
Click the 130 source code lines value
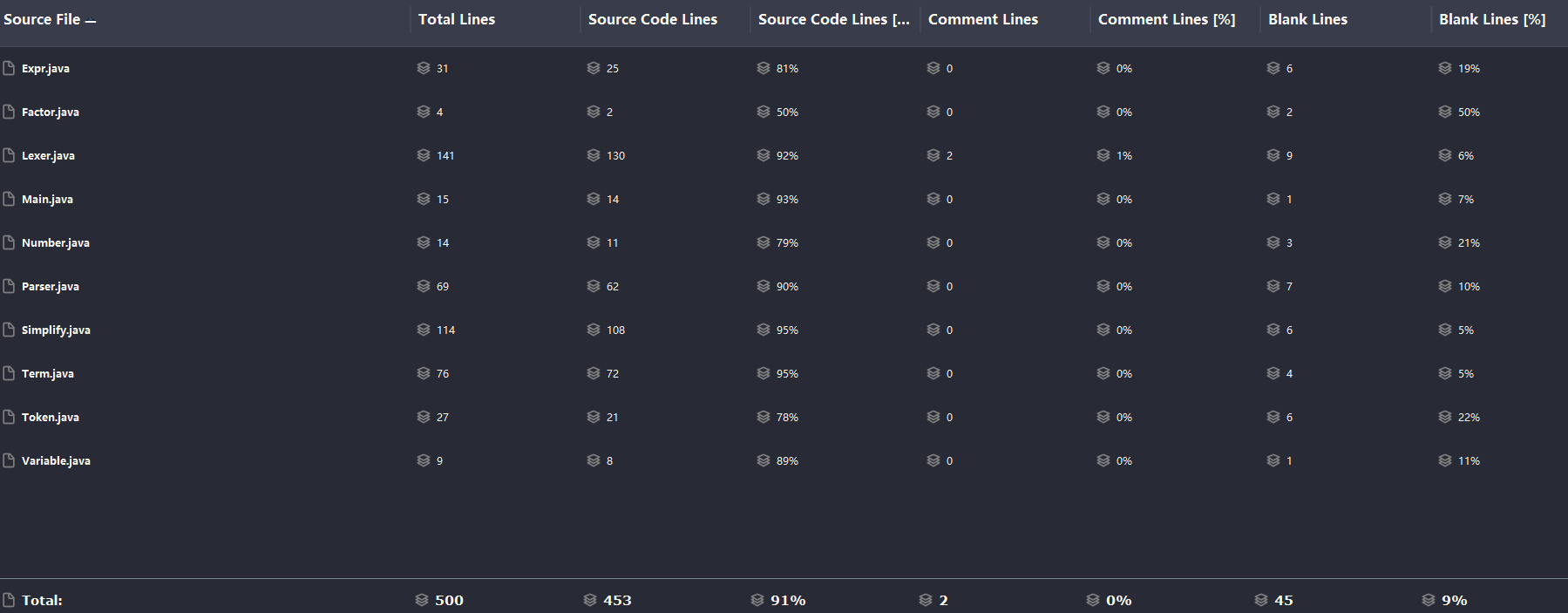tap(615, 156)
